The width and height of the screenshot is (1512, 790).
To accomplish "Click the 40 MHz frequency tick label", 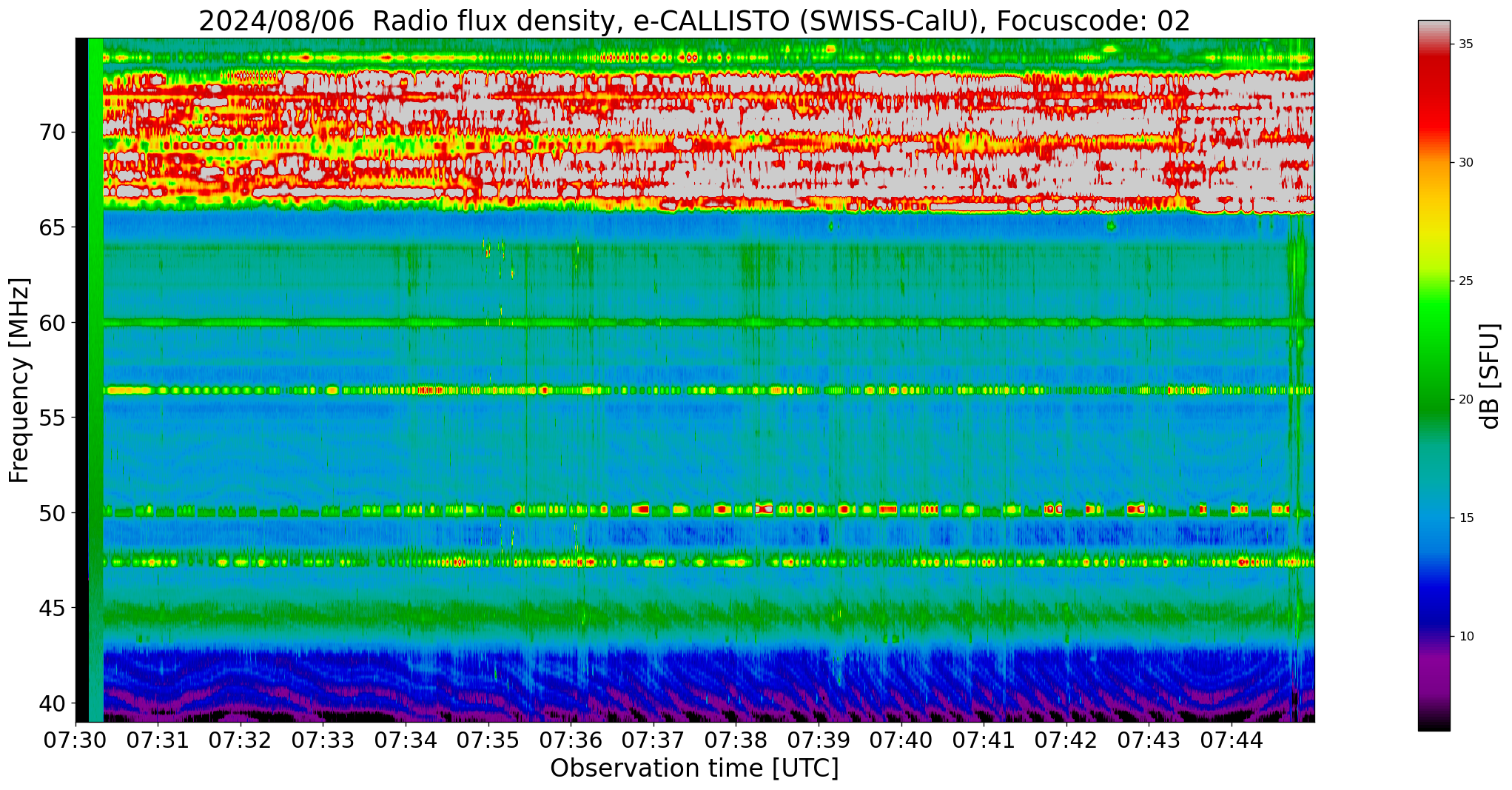I will pos(53,703).
